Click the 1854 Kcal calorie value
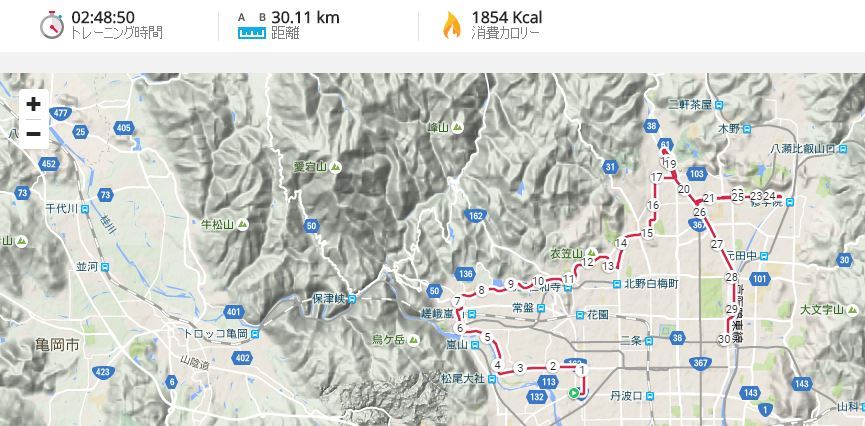The image size is (865, 426). (x=506, y=18)
